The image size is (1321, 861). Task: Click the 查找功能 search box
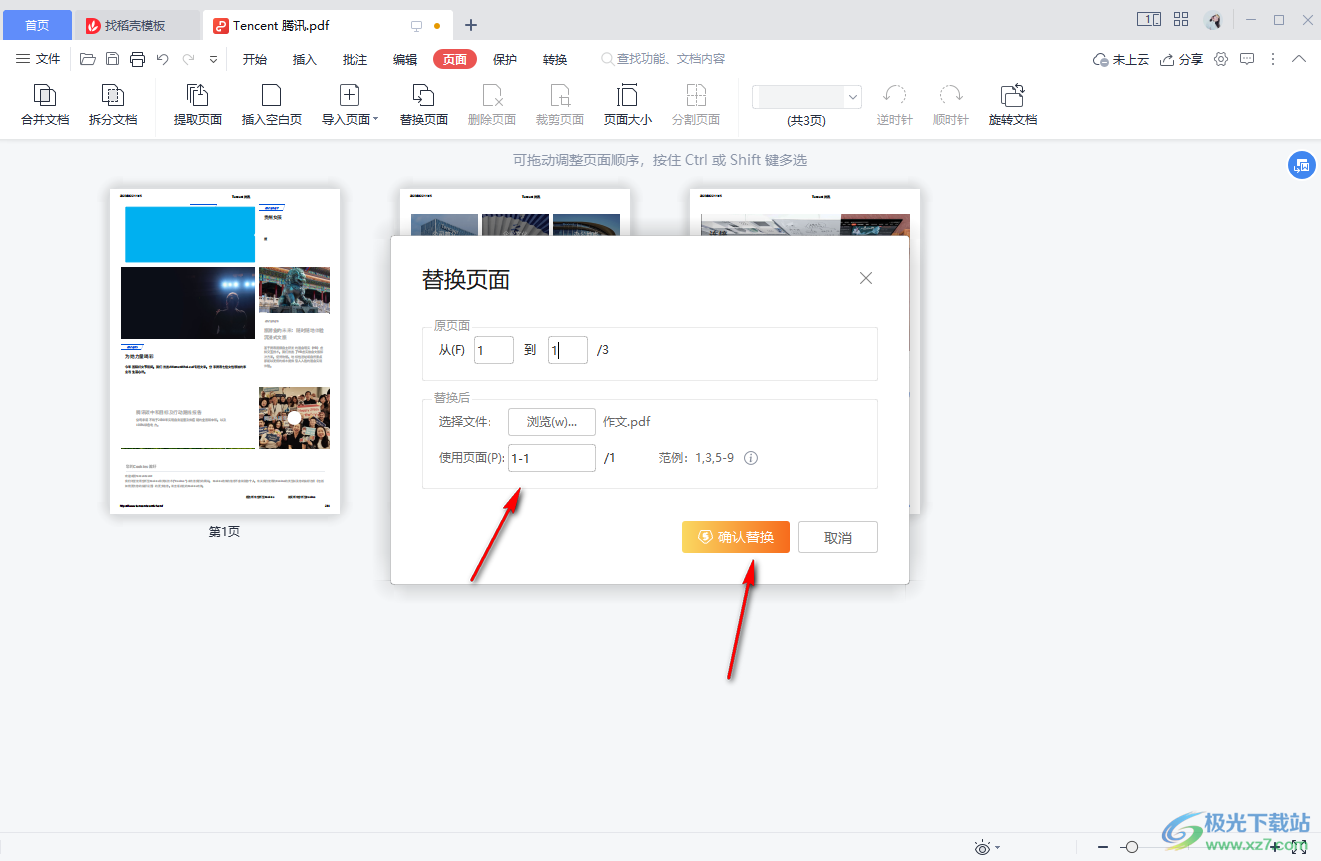click(664, 59)
